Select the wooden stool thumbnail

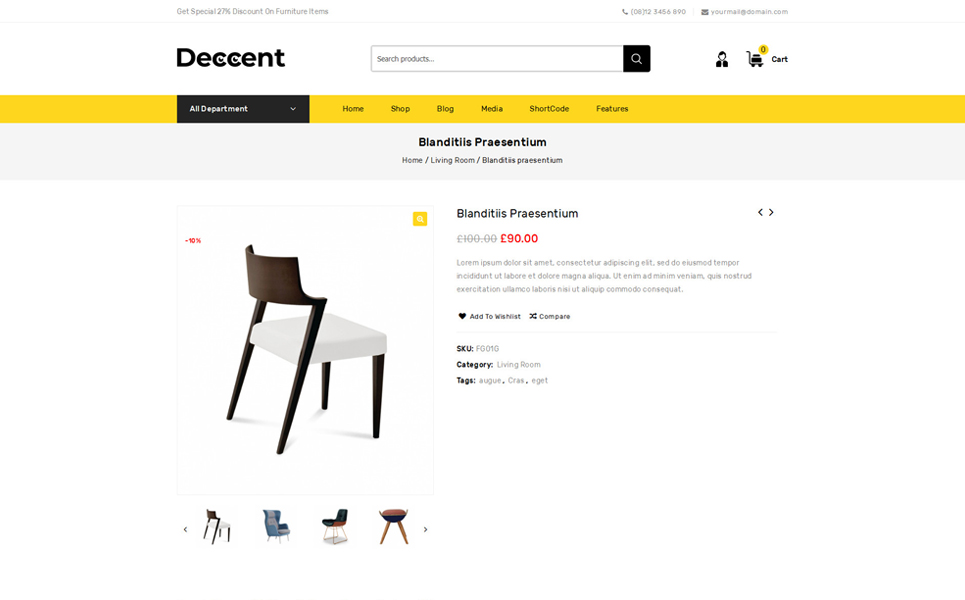click(394, 526)
